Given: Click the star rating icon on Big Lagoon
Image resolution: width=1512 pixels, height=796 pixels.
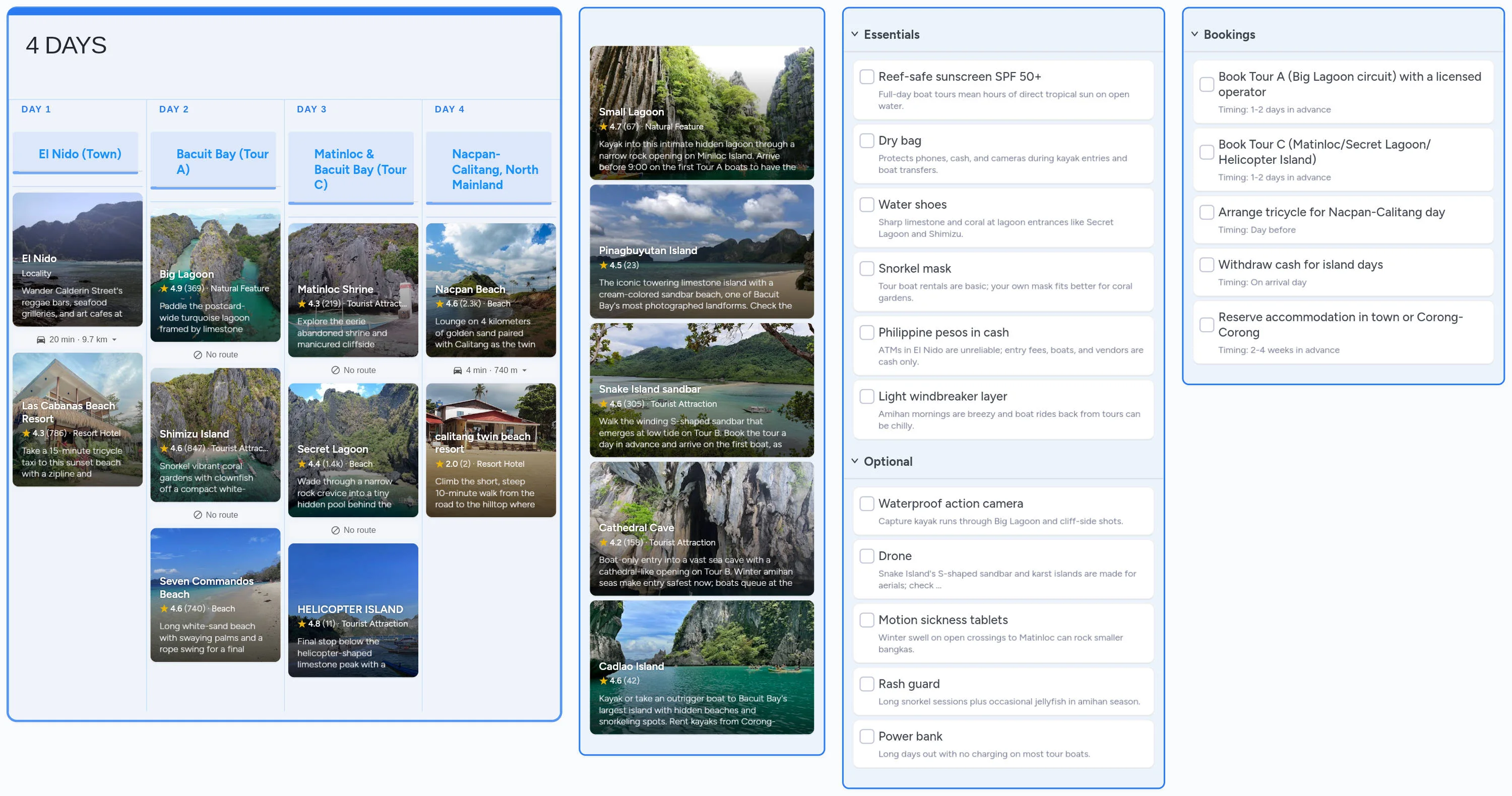Looking at the screenshot, I should click(x=164, y=288).
